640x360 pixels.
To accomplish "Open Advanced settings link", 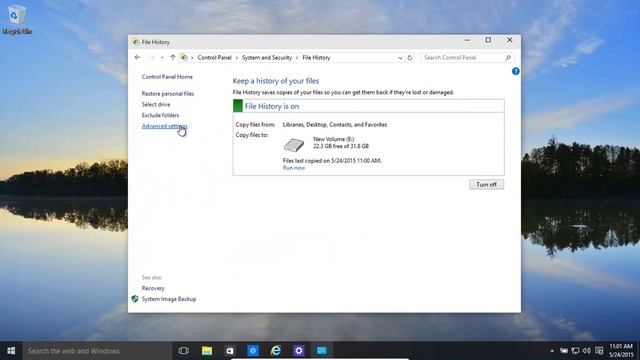I will [164, 126].
